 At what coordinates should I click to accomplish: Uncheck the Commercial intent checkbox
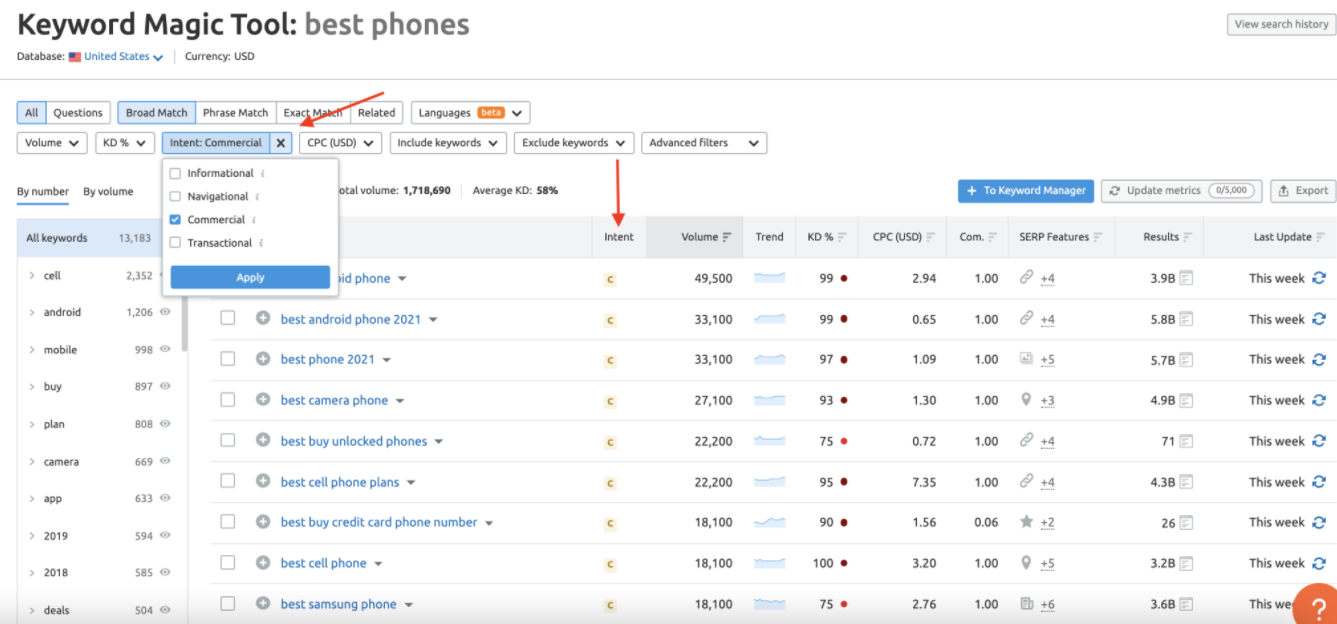[176, 219]
